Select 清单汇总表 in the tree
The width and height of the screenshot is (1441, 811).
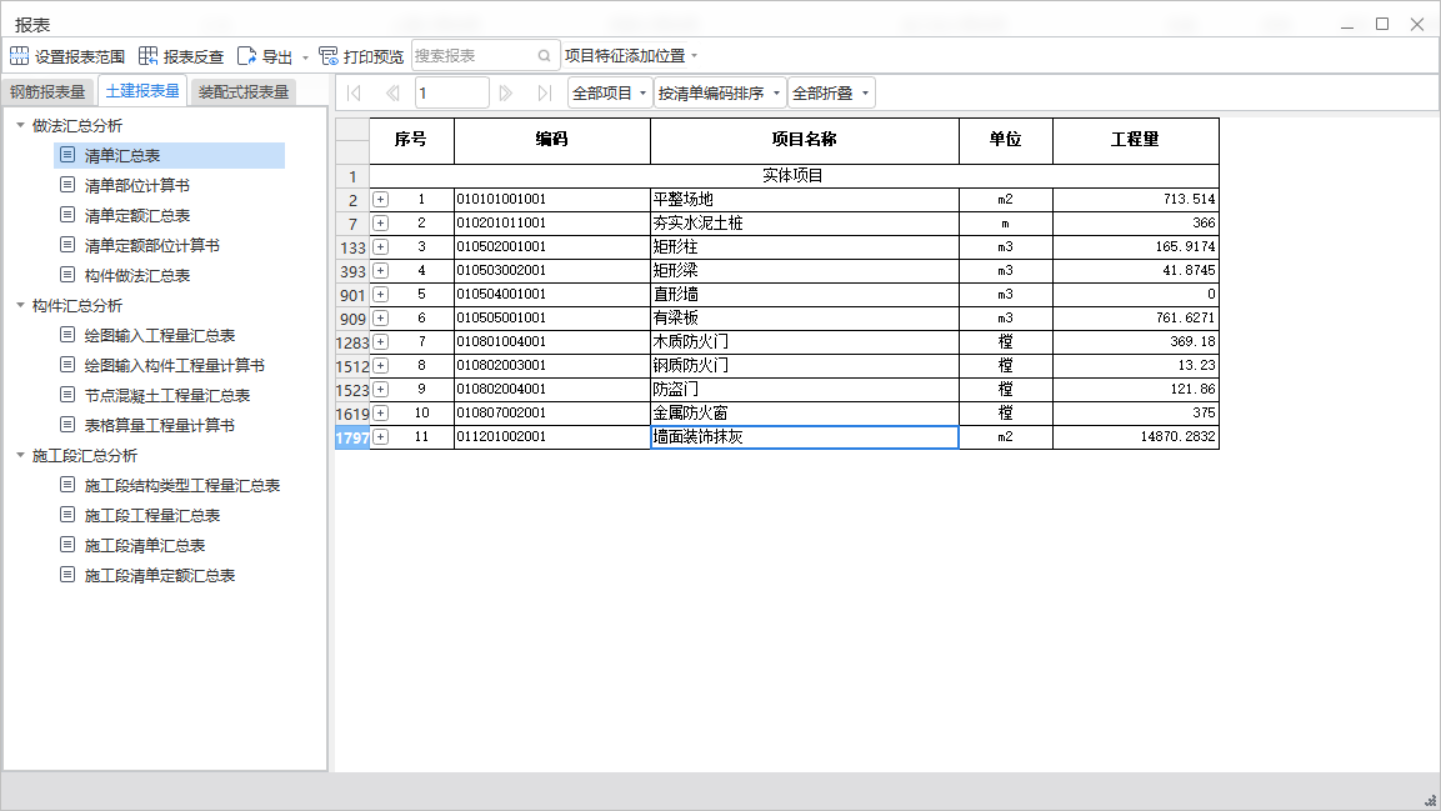click(x=122, y=155)
